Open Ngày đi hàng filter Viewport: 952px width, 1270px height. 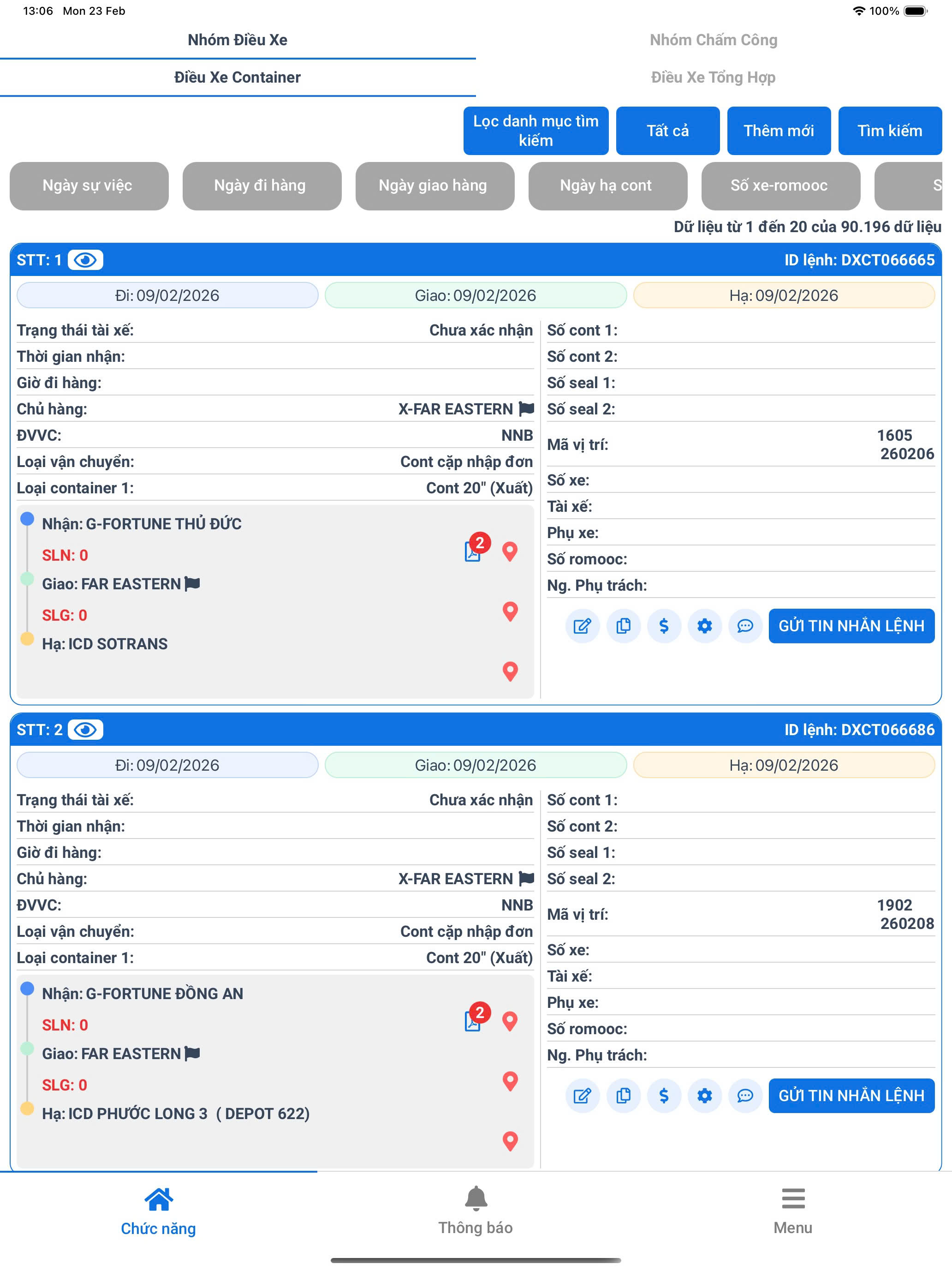pyautogui.click(x=262, y=186)
